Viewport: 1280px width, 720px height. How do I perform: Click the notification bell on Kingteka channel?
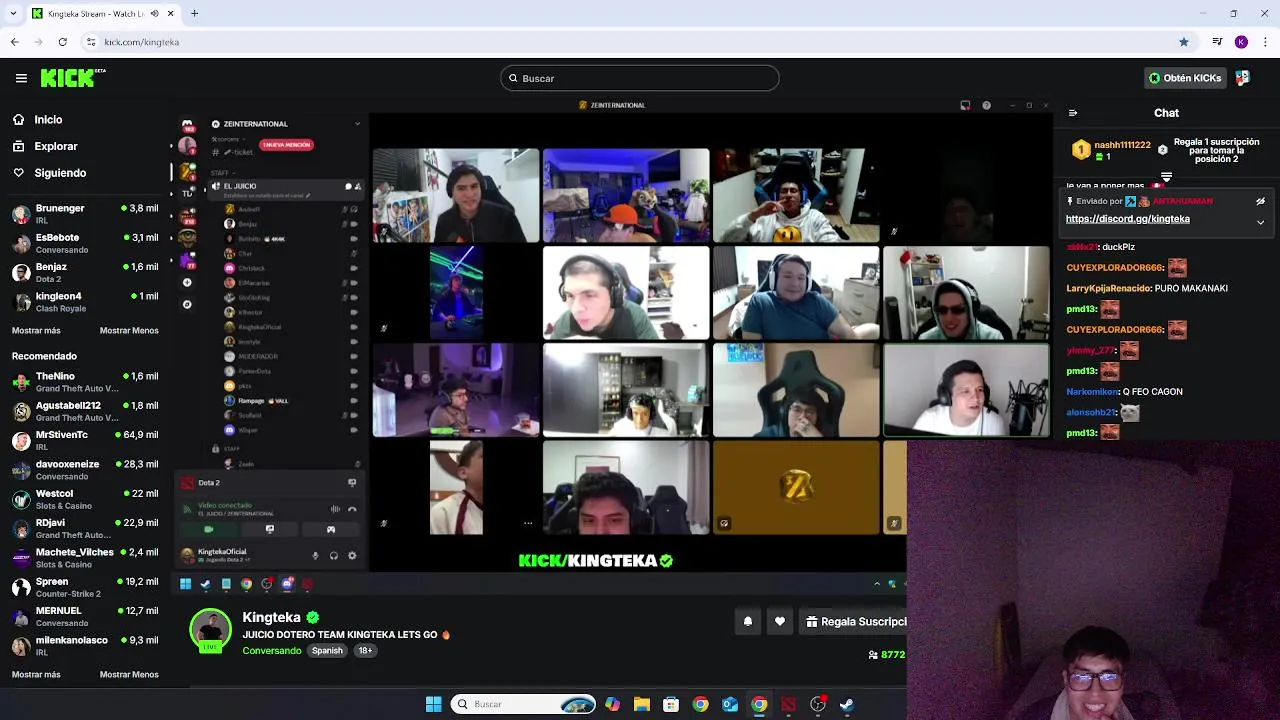pyautogui.click(x=747, y=621)
